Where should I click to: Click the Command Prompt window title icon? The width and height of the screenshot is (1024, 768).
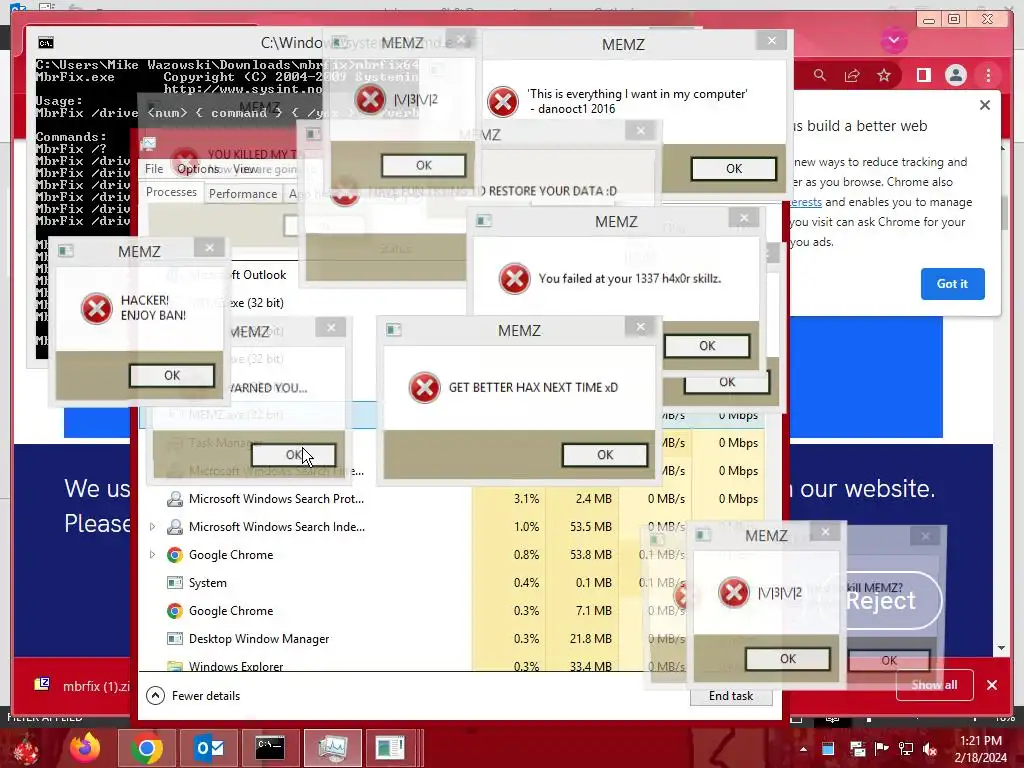click(x=46, y=43)
